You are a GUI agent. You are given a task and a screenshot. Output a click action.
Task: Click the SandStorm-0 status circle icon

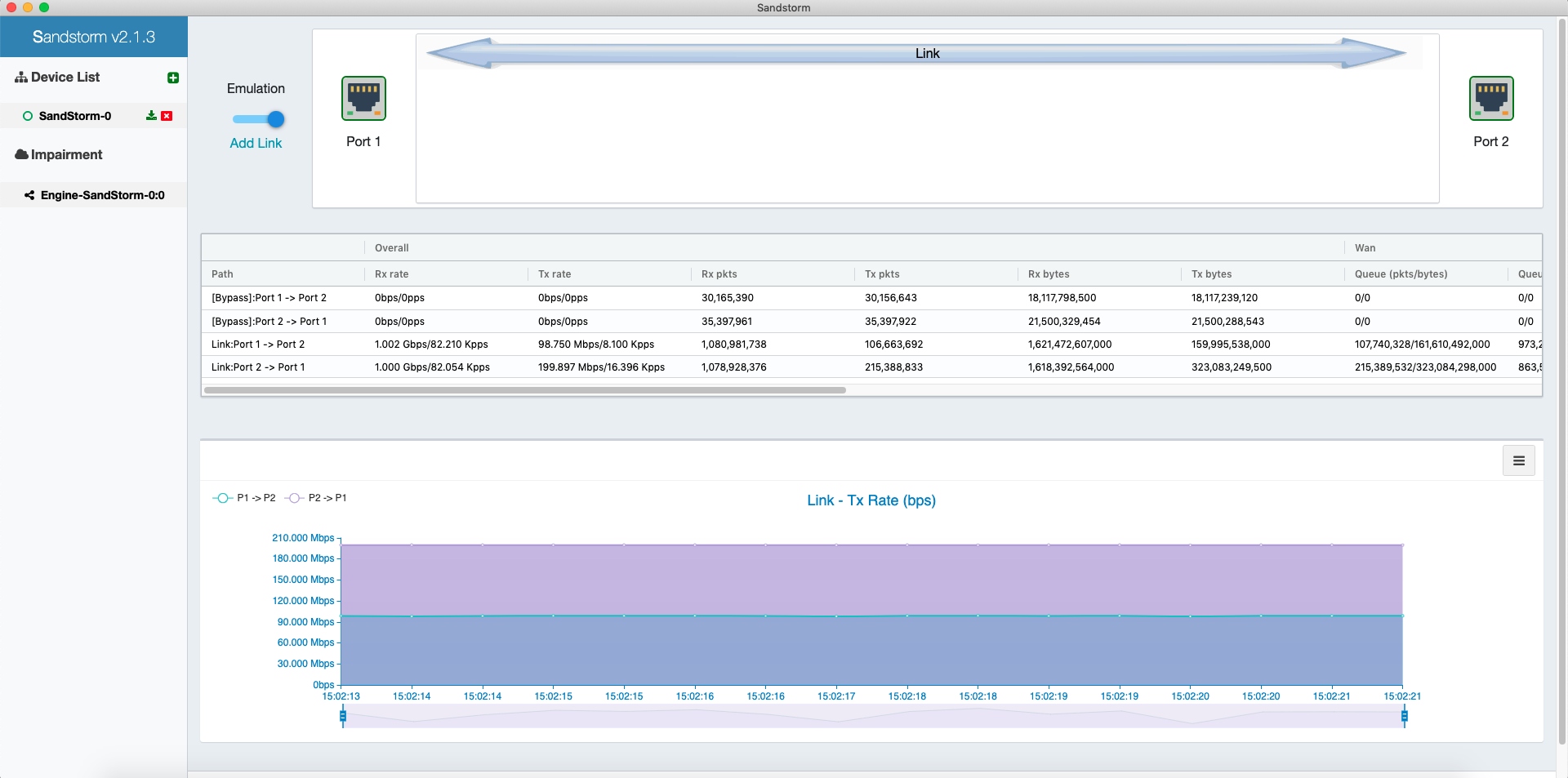click(x=28, y=116)
